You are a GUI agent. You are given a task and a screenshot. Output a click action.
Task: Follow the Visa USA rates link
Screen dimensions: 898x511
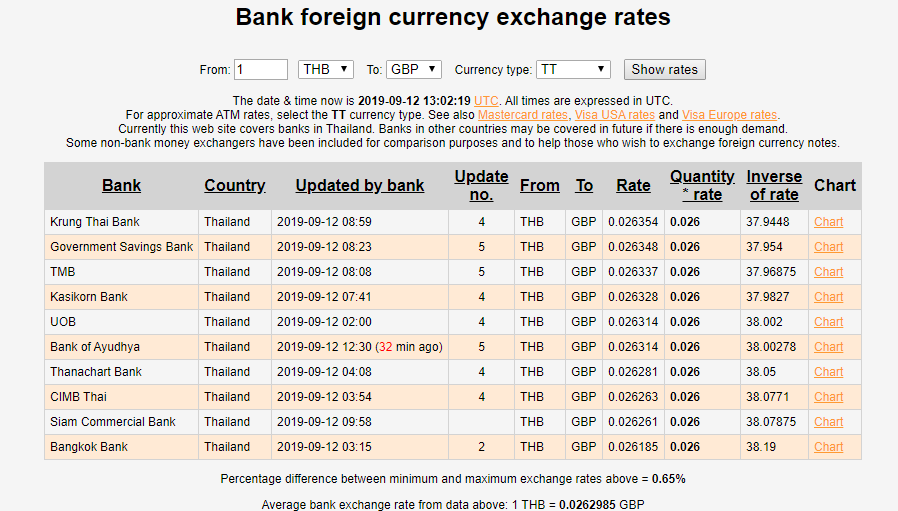615,115
